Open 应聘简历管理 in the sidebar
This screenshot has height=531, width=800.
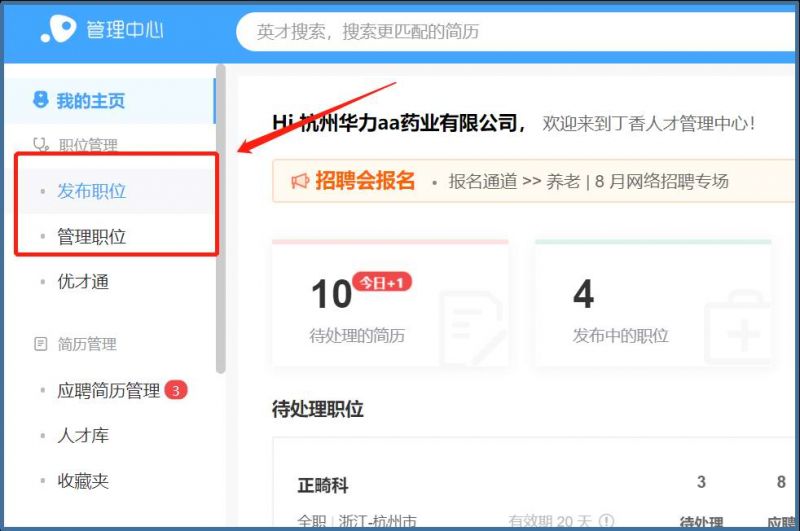(109, 391)
